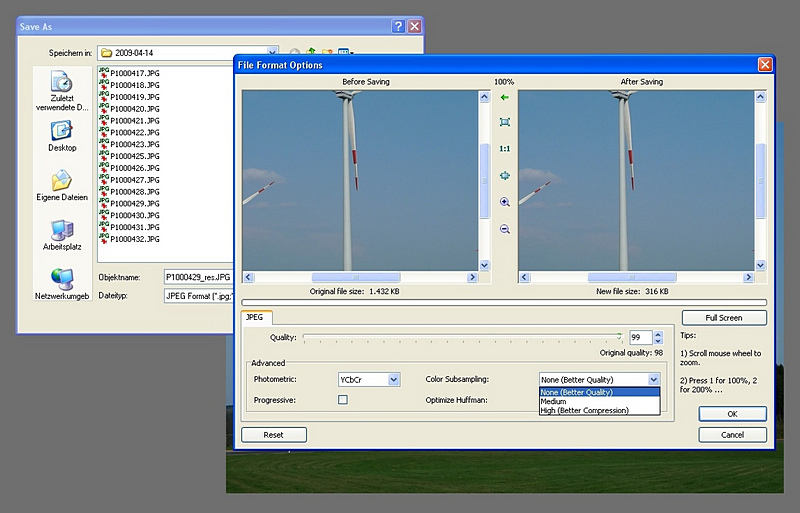Screen dimensions: 800x513
Task: Zoom in with the magnifier plus icon
Action: [505, 202]
